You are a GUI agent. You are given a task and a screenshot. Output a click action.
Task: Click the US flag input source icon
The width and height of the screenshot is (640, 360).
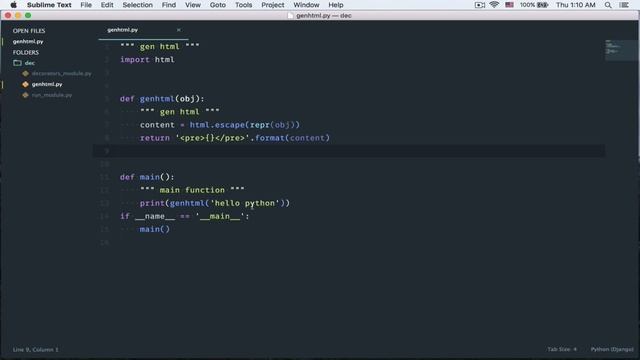pos(509,5)
